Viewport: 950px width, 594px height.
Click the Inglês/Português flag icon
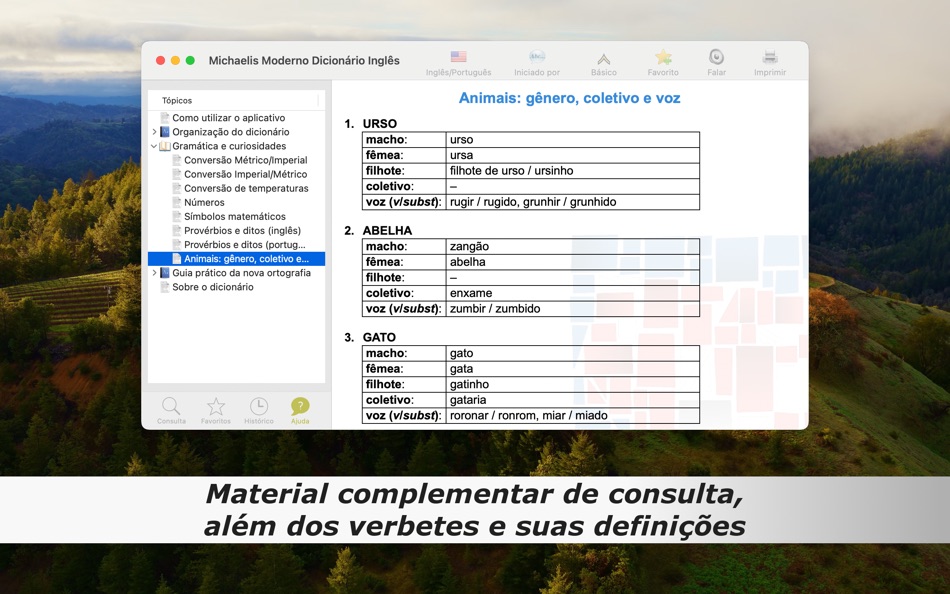click(x=458, y=57)
